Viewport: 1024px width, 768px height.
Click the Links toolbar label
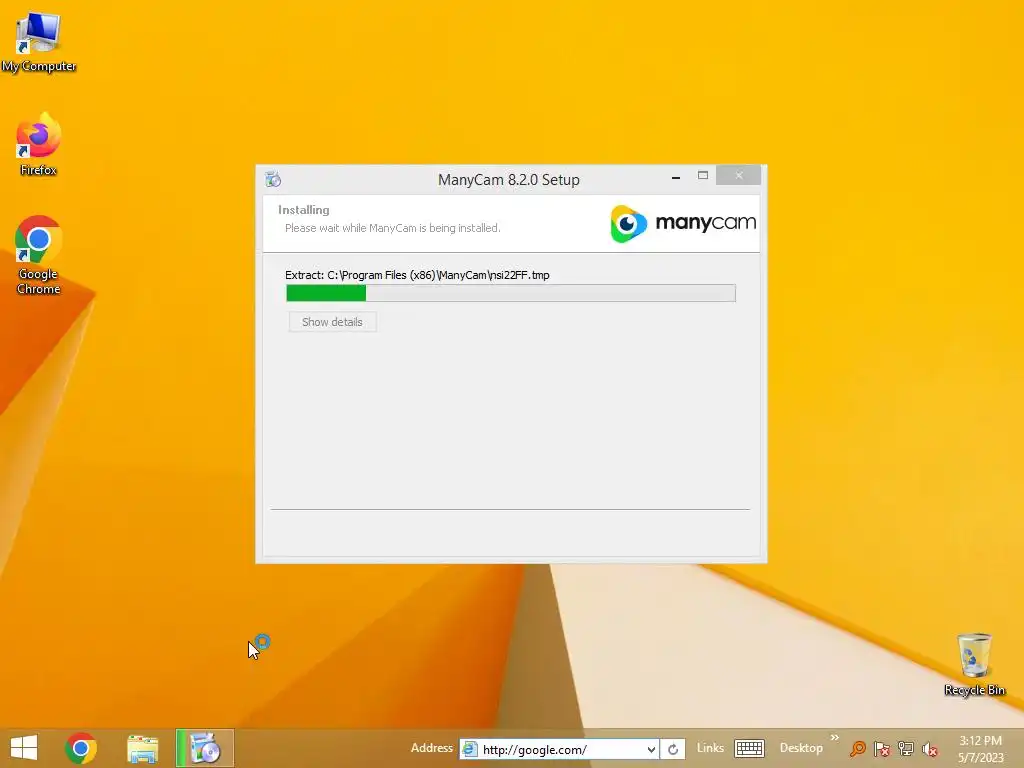[x=710, y=748]
